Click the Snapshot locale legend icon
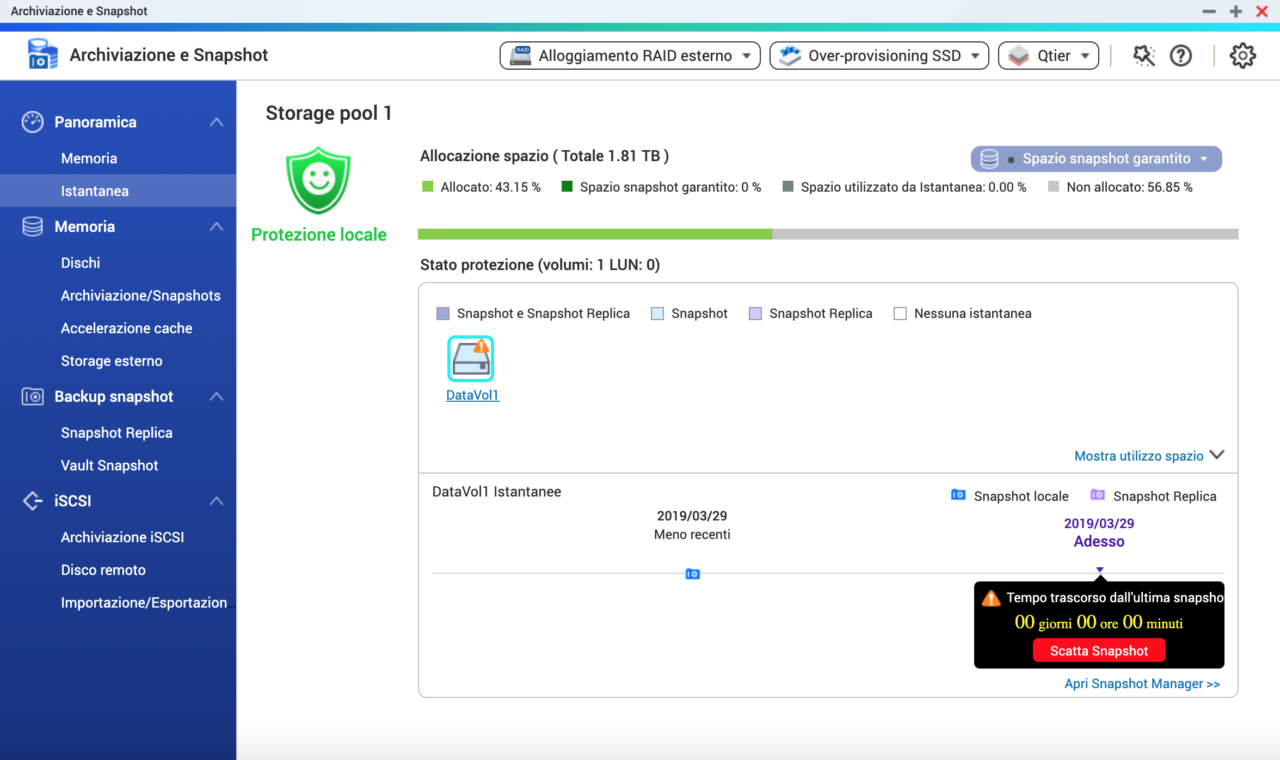 pos(958,495)
